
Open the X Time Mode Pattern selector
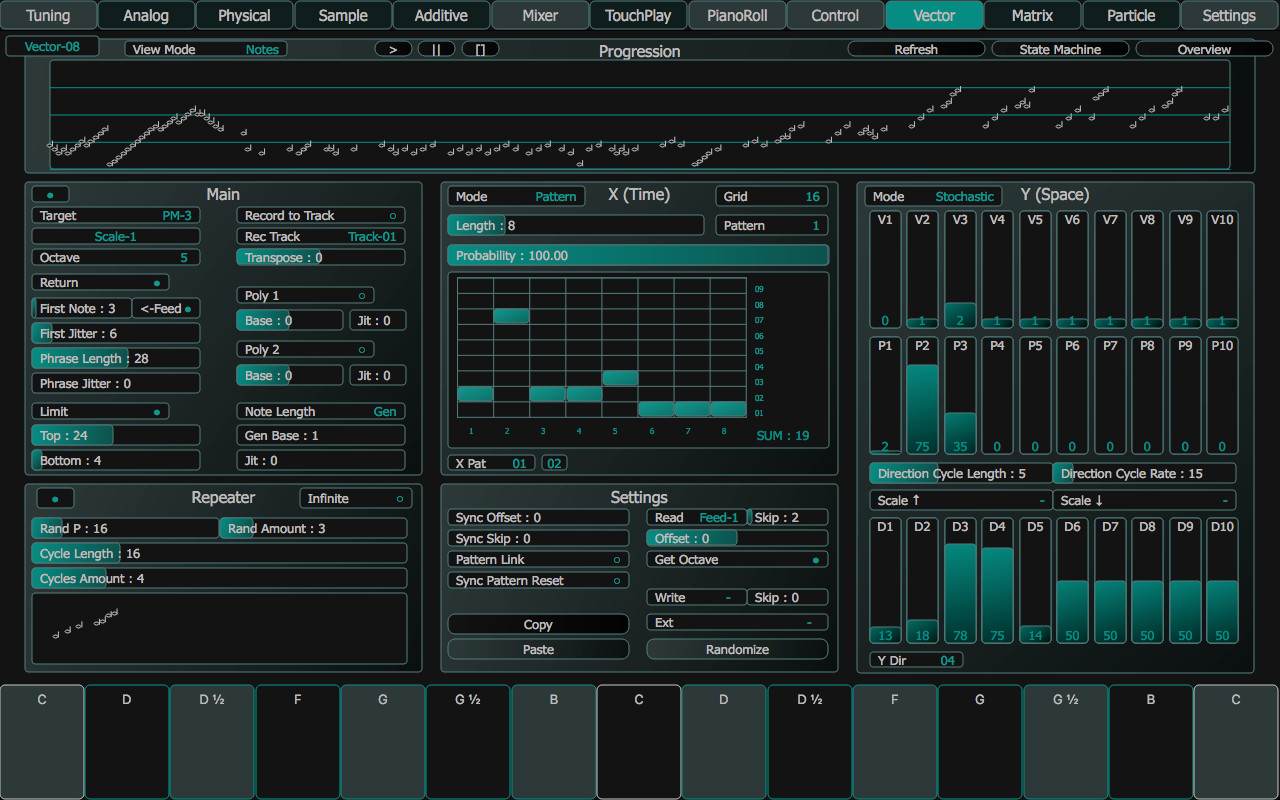516,196
